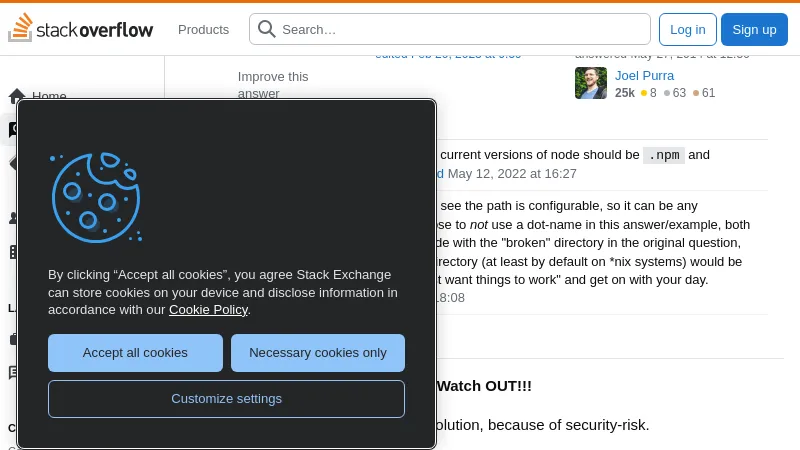
Task: Choose Necessary cookies only
Action: [318, 353]
